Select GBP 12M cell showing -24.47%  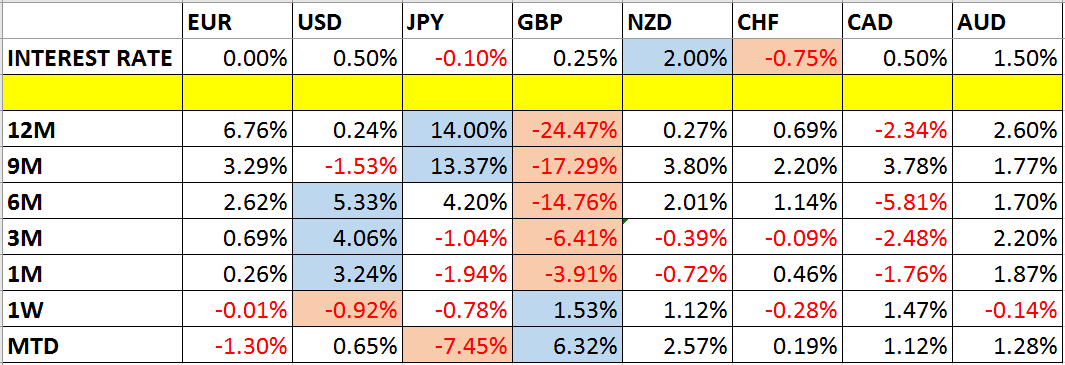click(x=566, y=130)
